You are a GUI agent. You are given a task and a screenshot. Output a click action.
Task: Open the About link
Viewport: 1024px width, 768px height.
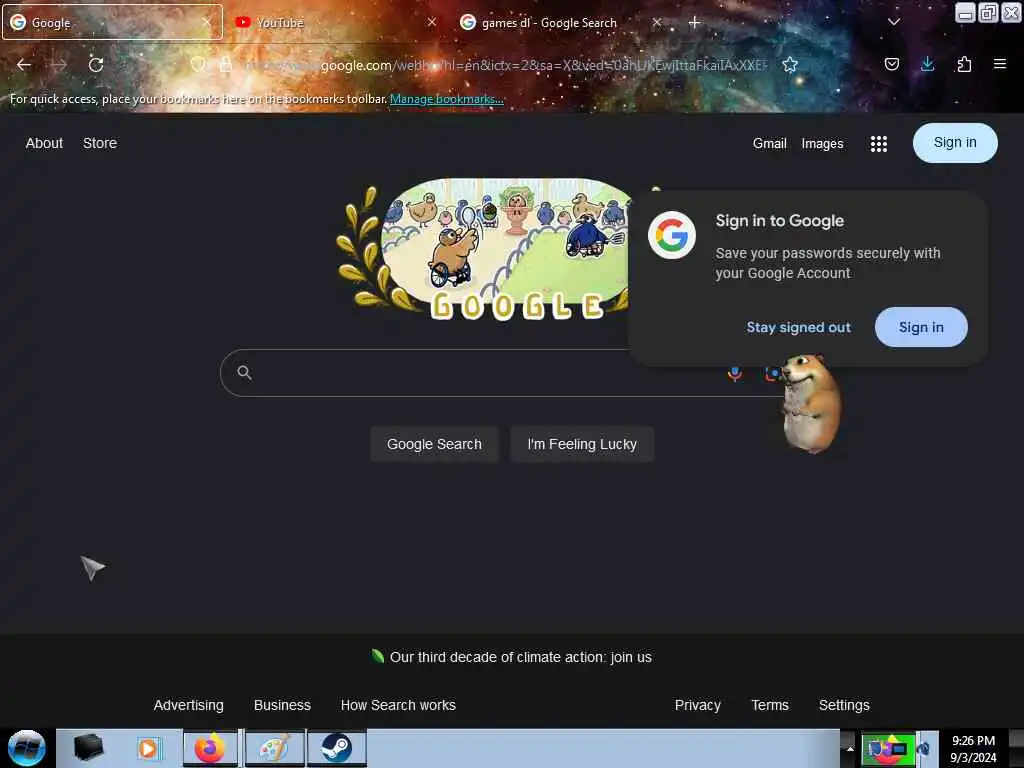(x=44, y=143)
